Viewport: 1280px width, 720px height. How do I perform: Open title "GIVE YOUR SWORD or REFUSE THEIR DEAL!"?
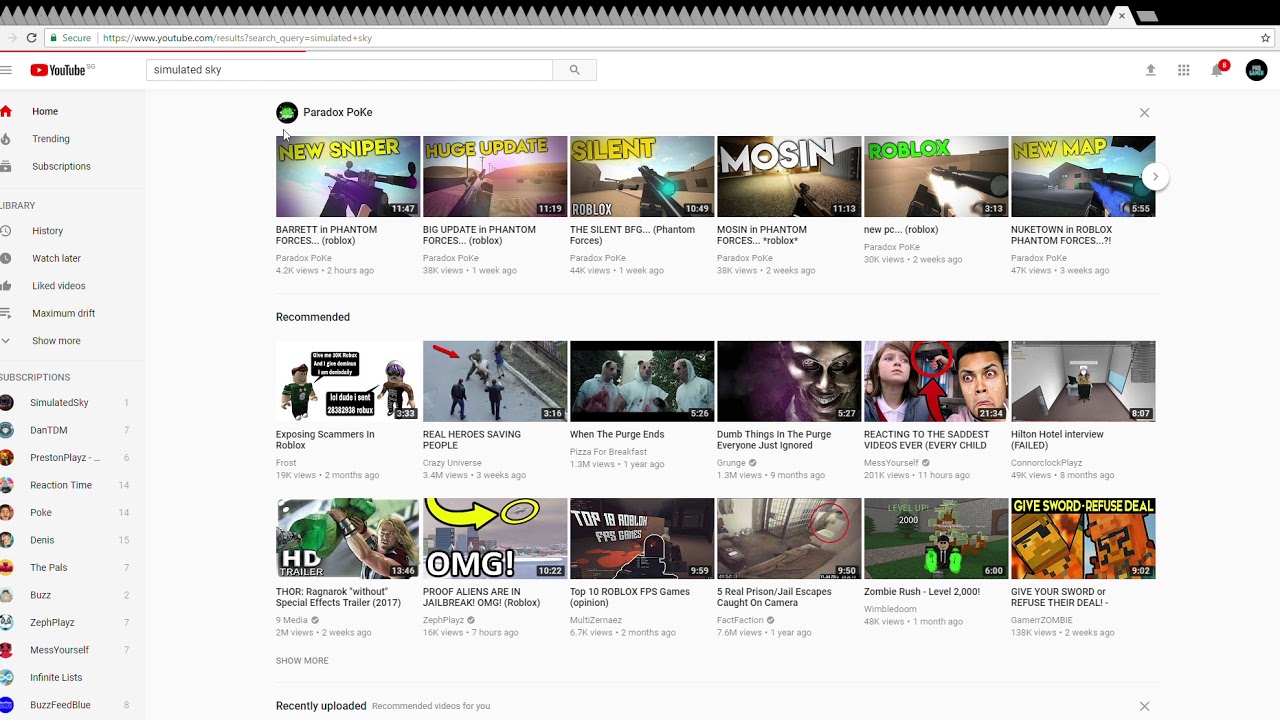click(x=1060, y=597)
